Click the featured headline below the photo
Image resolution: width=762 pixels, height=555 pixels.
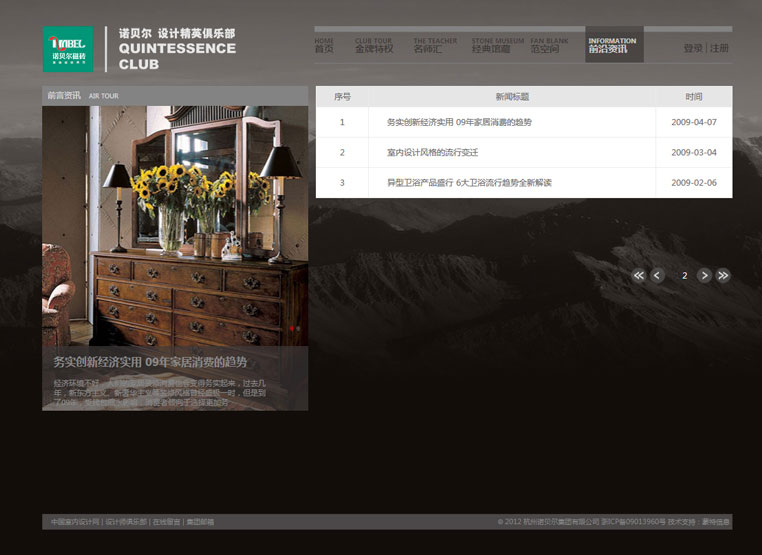[150, 362]
